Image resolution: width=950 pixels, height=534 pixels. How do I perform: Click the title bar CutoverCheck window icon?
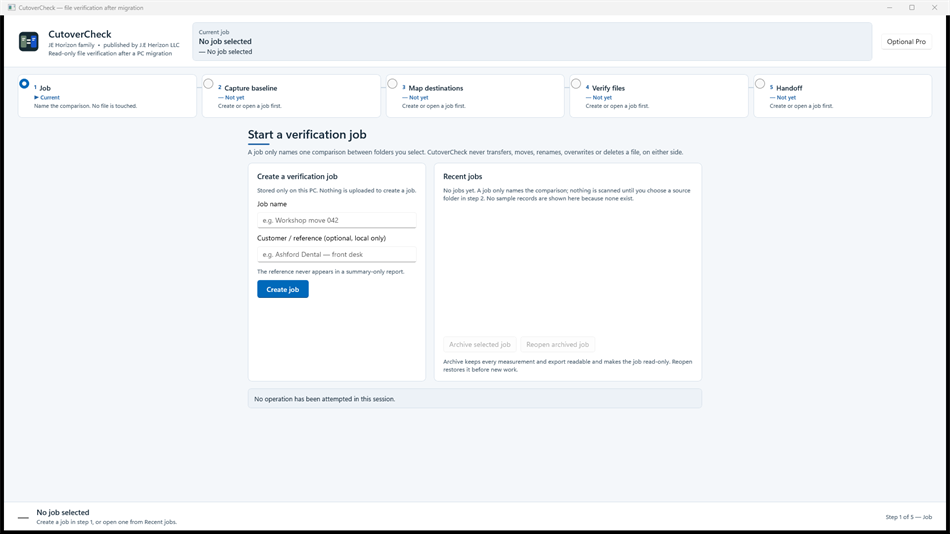click(12, 8)
